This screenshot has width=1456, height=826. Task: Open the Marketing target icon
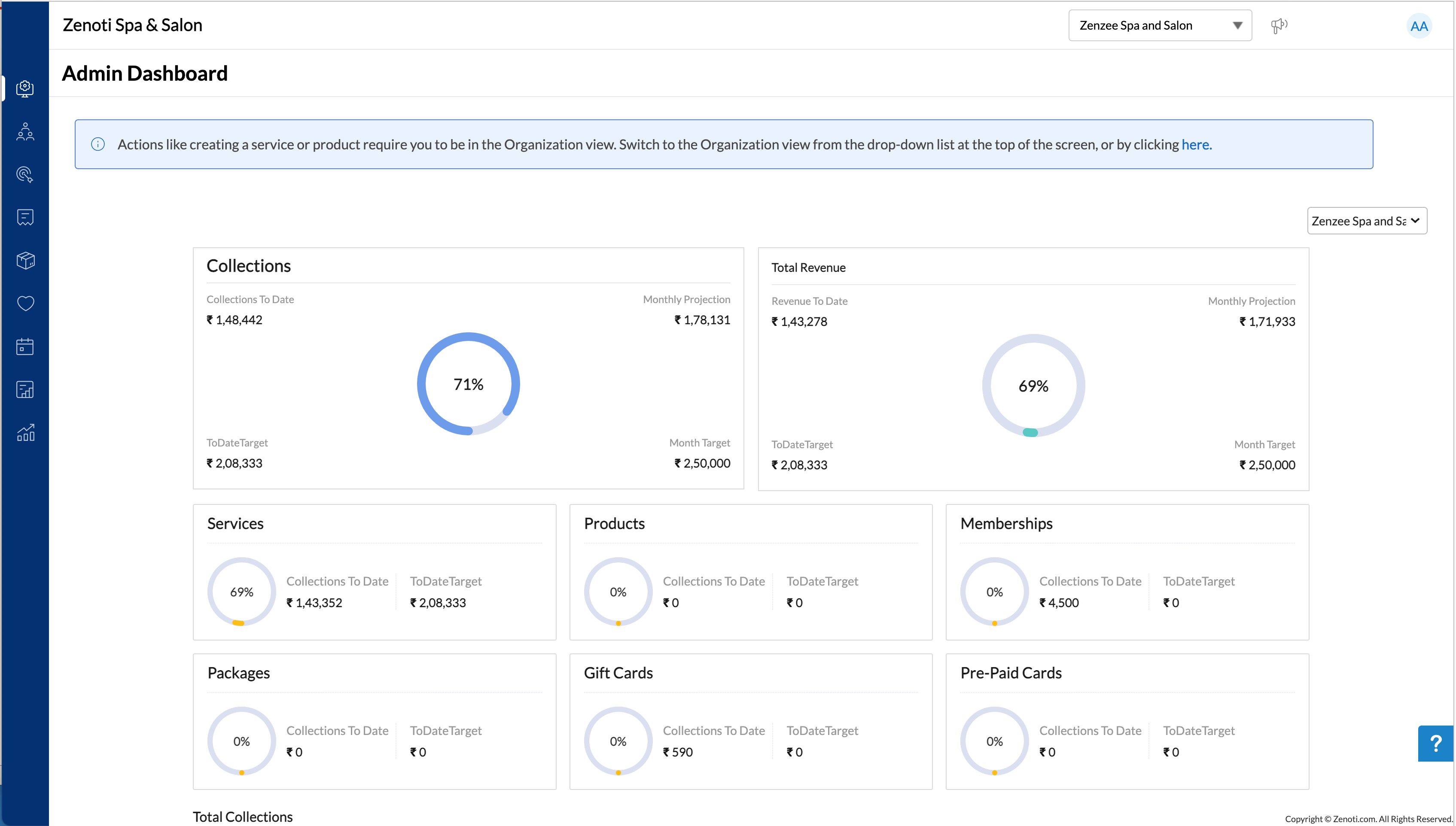[x=24, y=174]
